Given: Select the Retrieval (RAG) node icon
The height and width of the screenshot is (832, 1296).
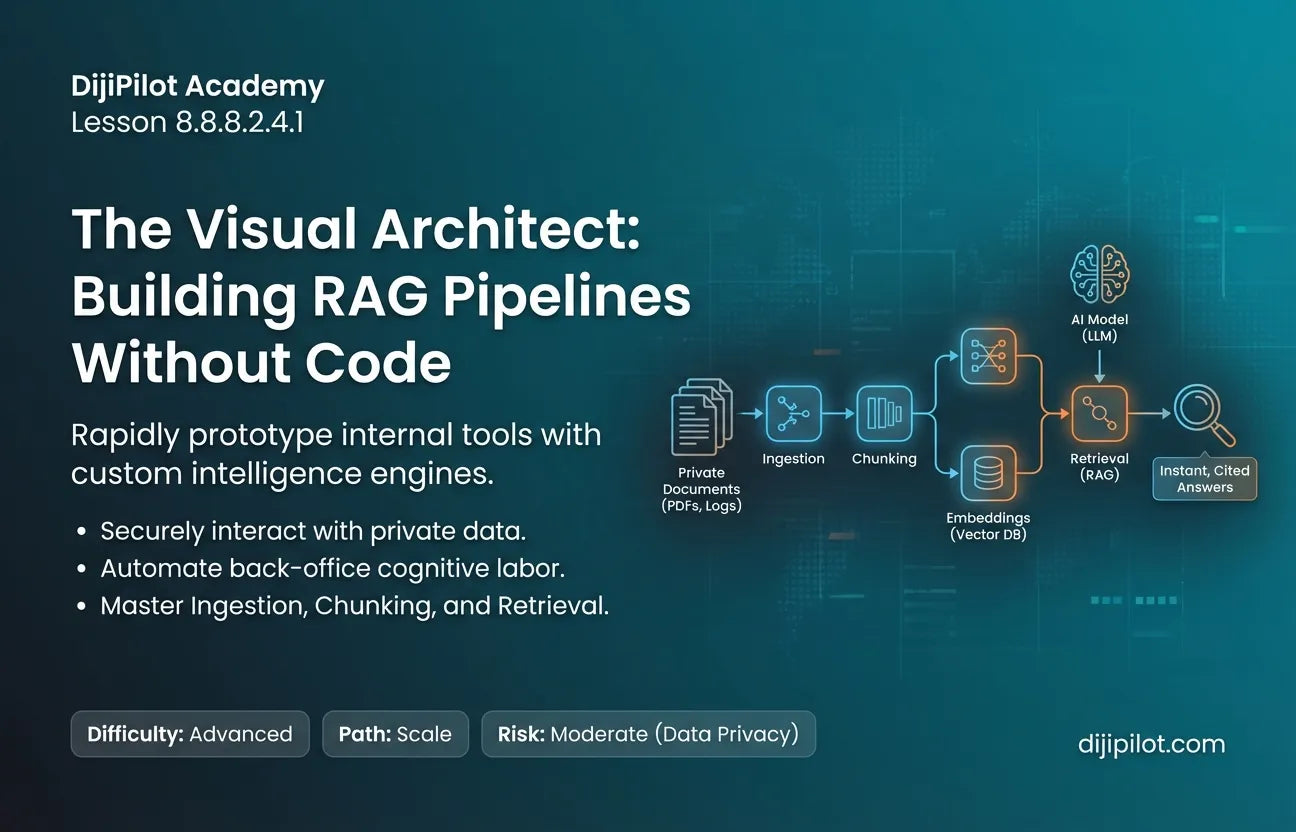Looking at the screenshot, I should [x=1100, y=414].
